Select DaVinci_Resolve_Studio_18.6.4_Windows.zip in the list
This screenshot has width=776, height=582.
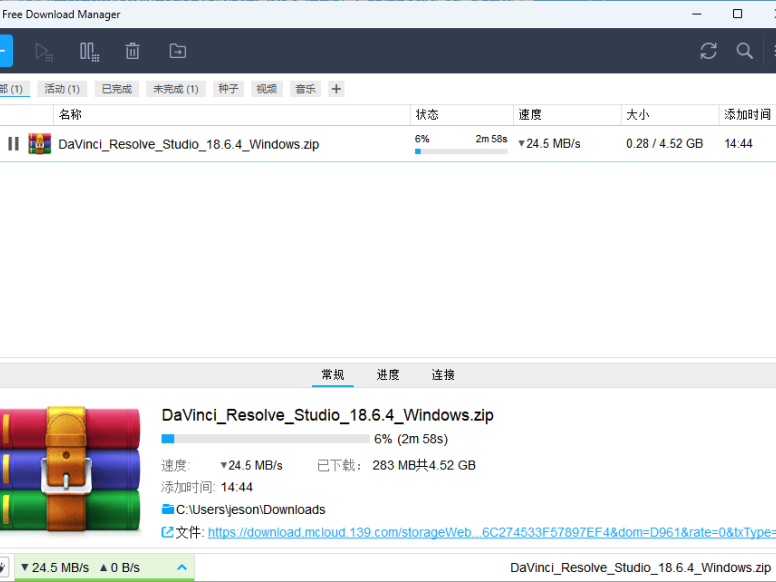(x=189, y=145)
